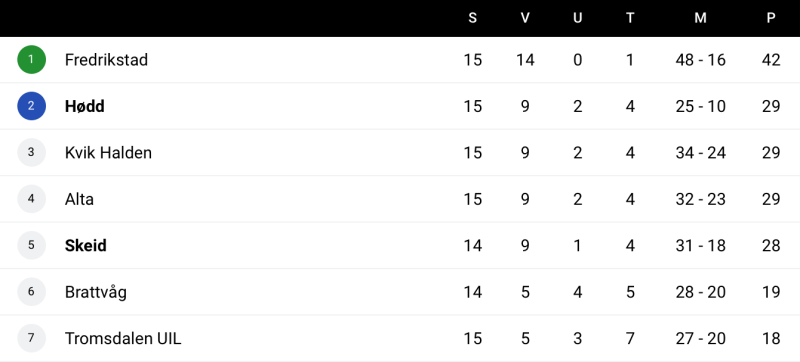Select Tromsdalen UIL team name
This screenshot has height=362, width=800.
click(123, 338)
